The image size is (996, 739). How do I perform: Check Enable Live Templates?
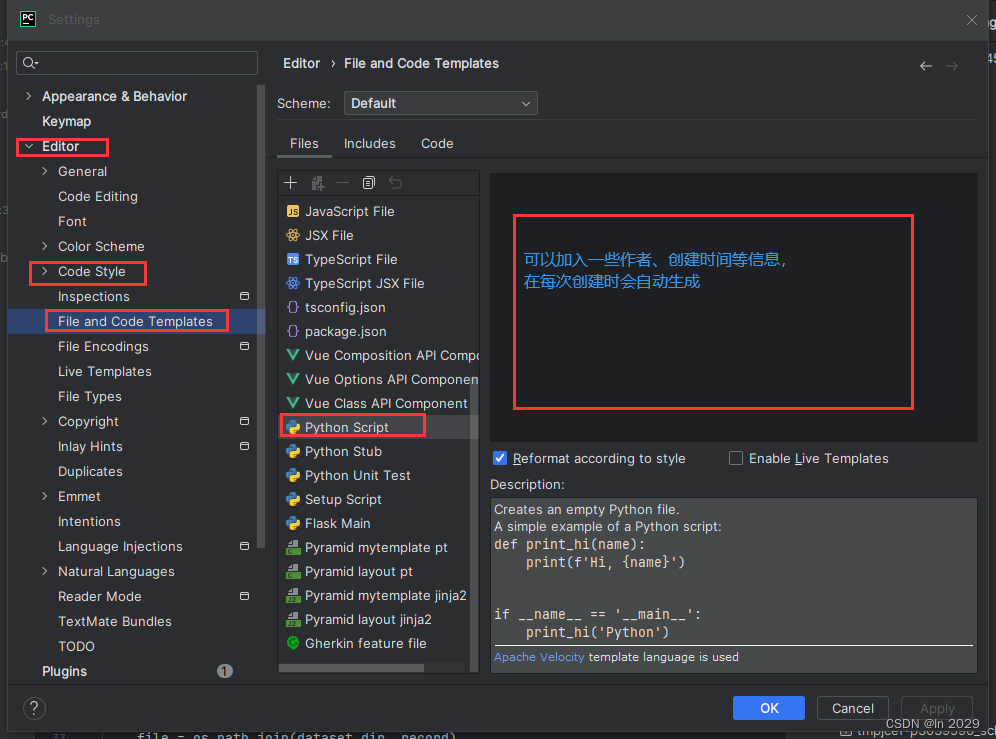(736, 458)
